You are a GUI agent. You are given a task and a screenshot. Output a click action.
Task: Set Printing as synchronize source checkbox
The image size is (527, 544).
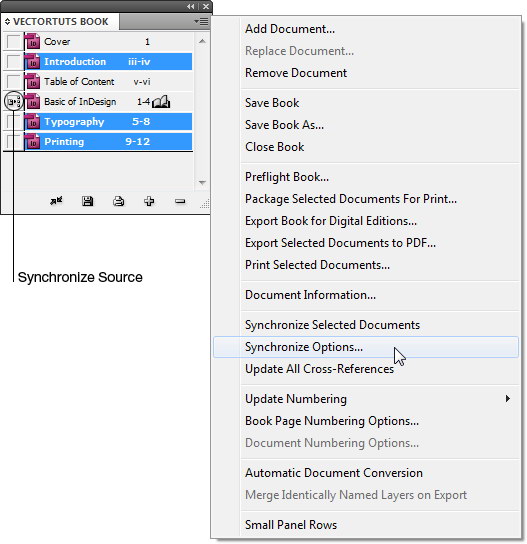click(x=14, y=142)
